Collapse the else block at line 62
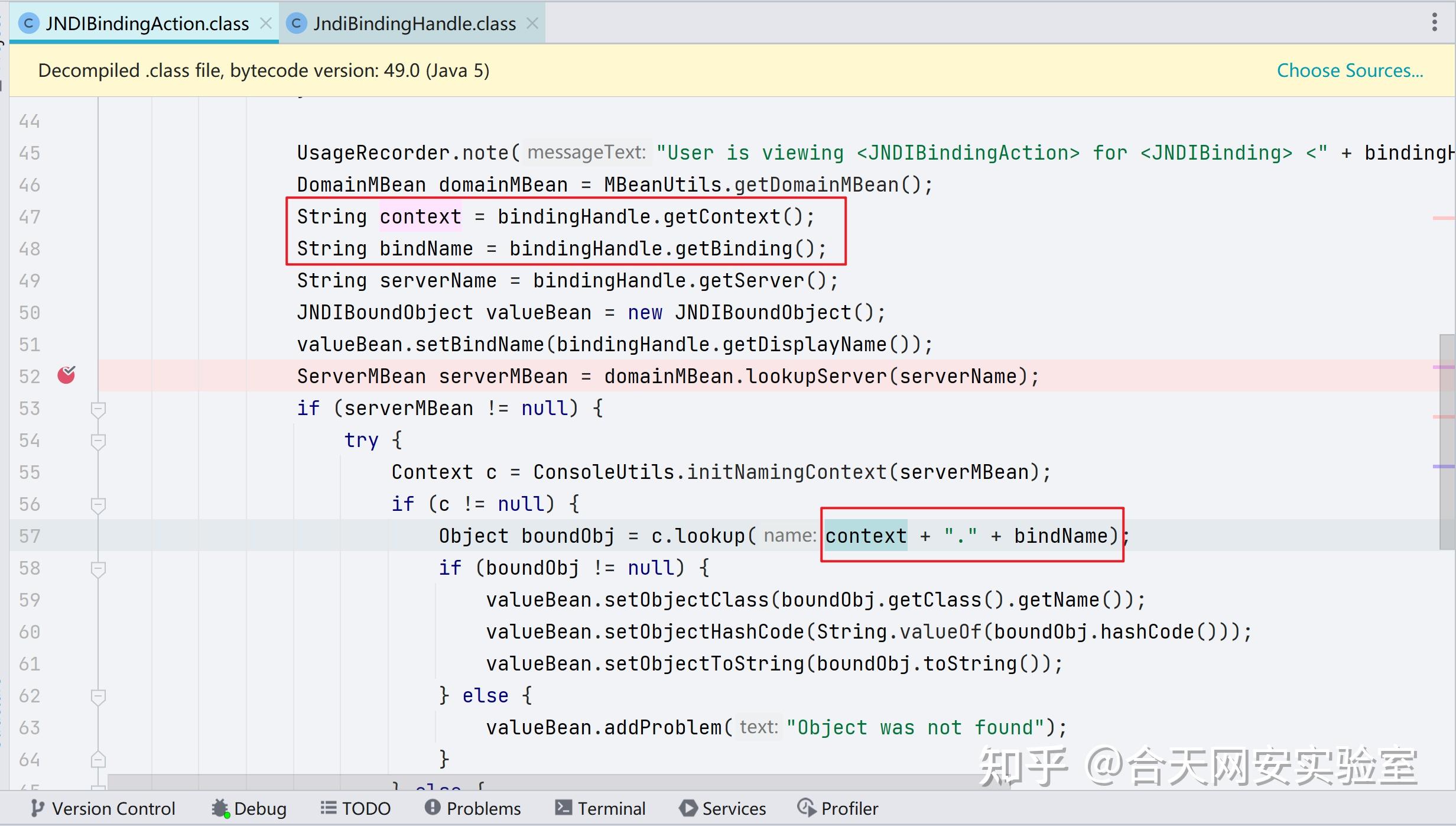The image size is (1456, 826). 98,697
